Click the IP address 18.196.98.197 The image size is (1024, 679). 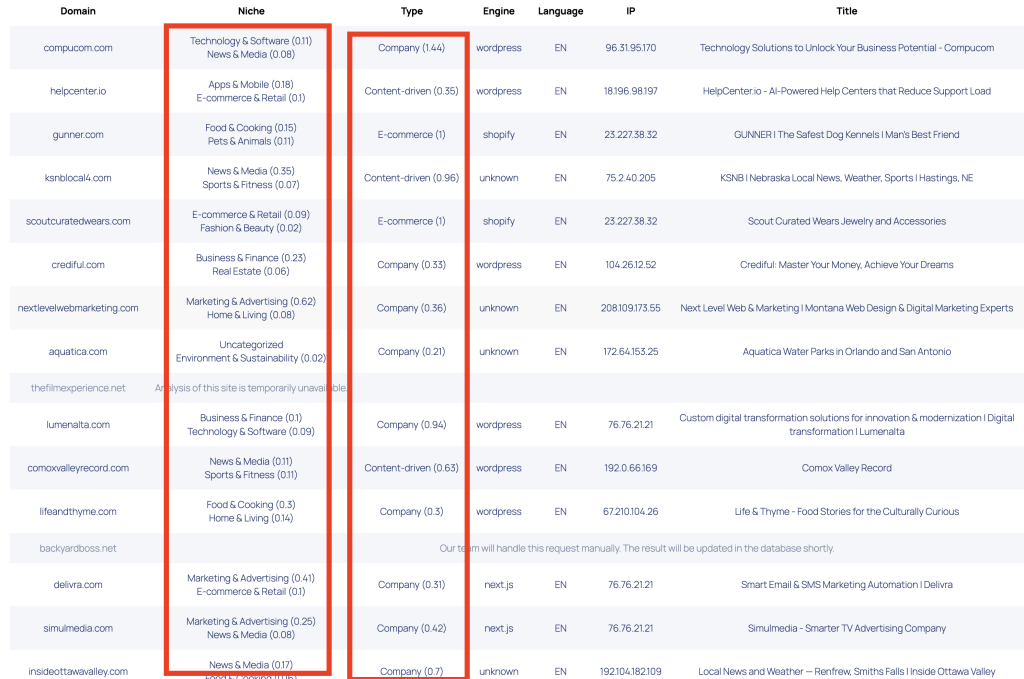pyautogui.click(x=630, y=91)
